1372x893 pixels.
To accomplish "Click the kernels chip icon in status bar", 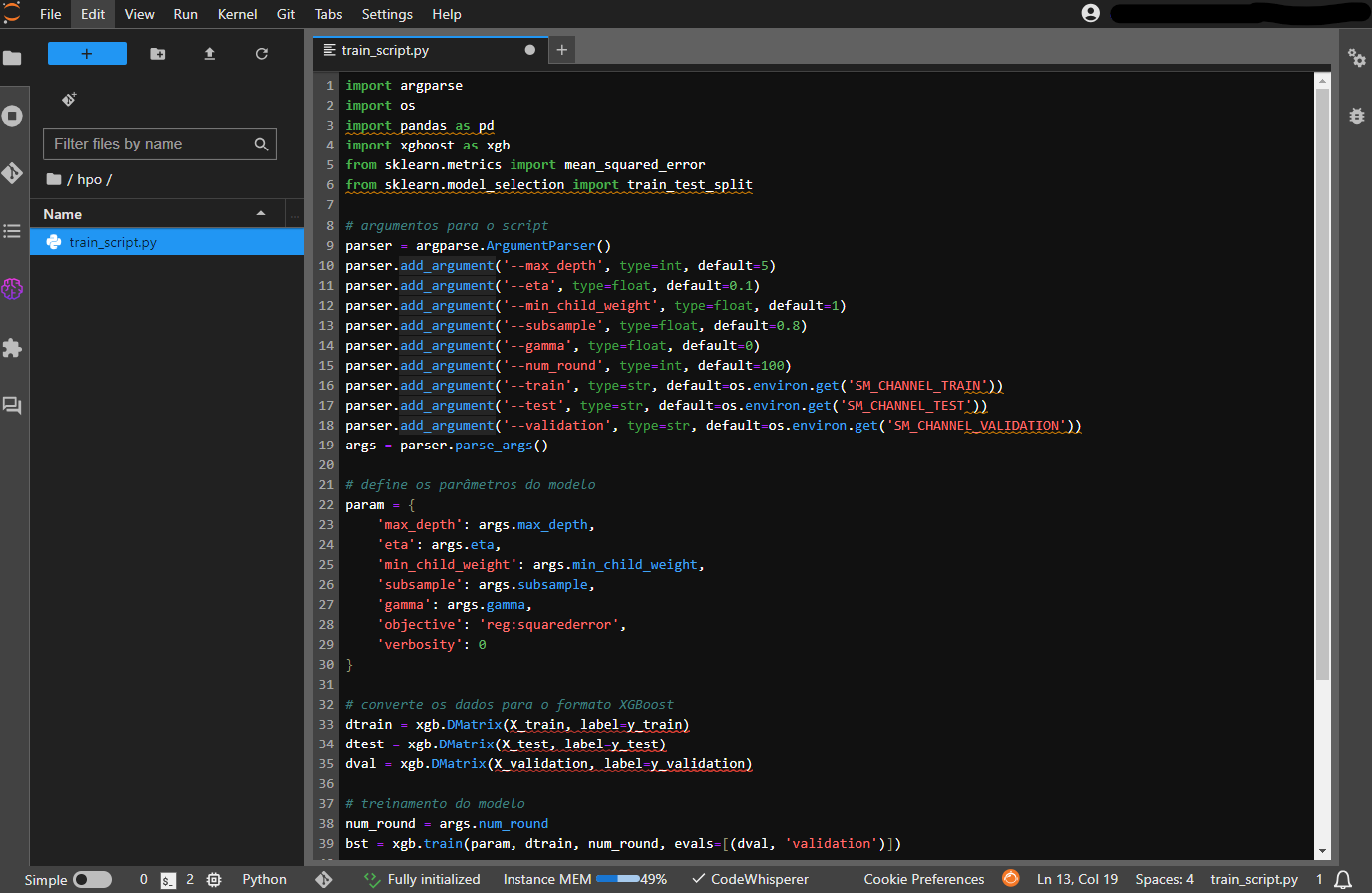I will (213, 880).
